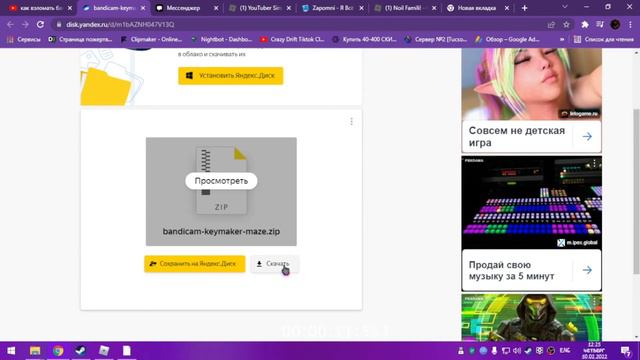This screenshot has width=640, height=360.
Task: Open the Roblox Studio taskbar icon
Action: pyautogui.click(x=104, y=351)
